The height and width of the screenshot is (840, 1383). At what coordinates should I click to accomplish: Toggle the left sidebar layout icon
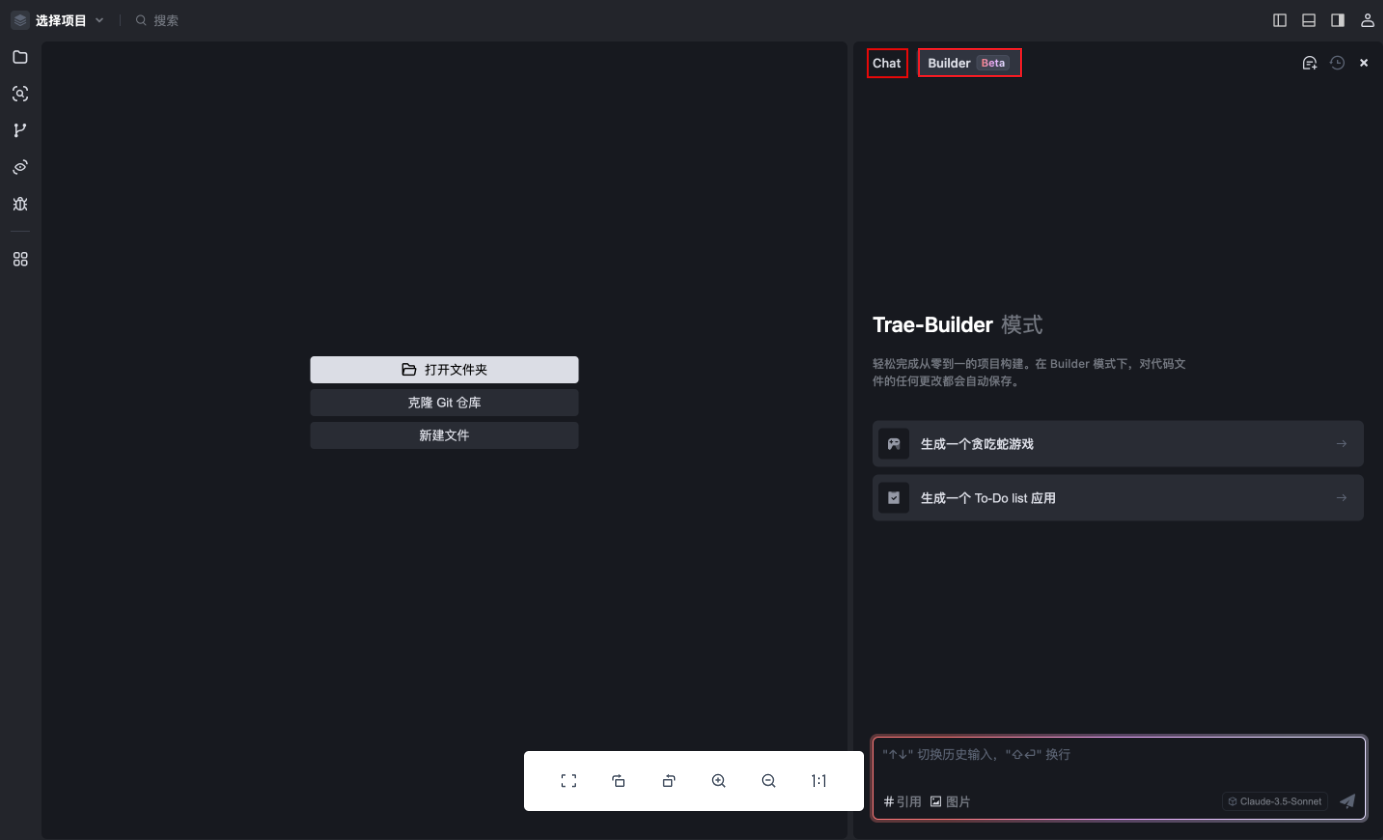tap(1279, 20)
